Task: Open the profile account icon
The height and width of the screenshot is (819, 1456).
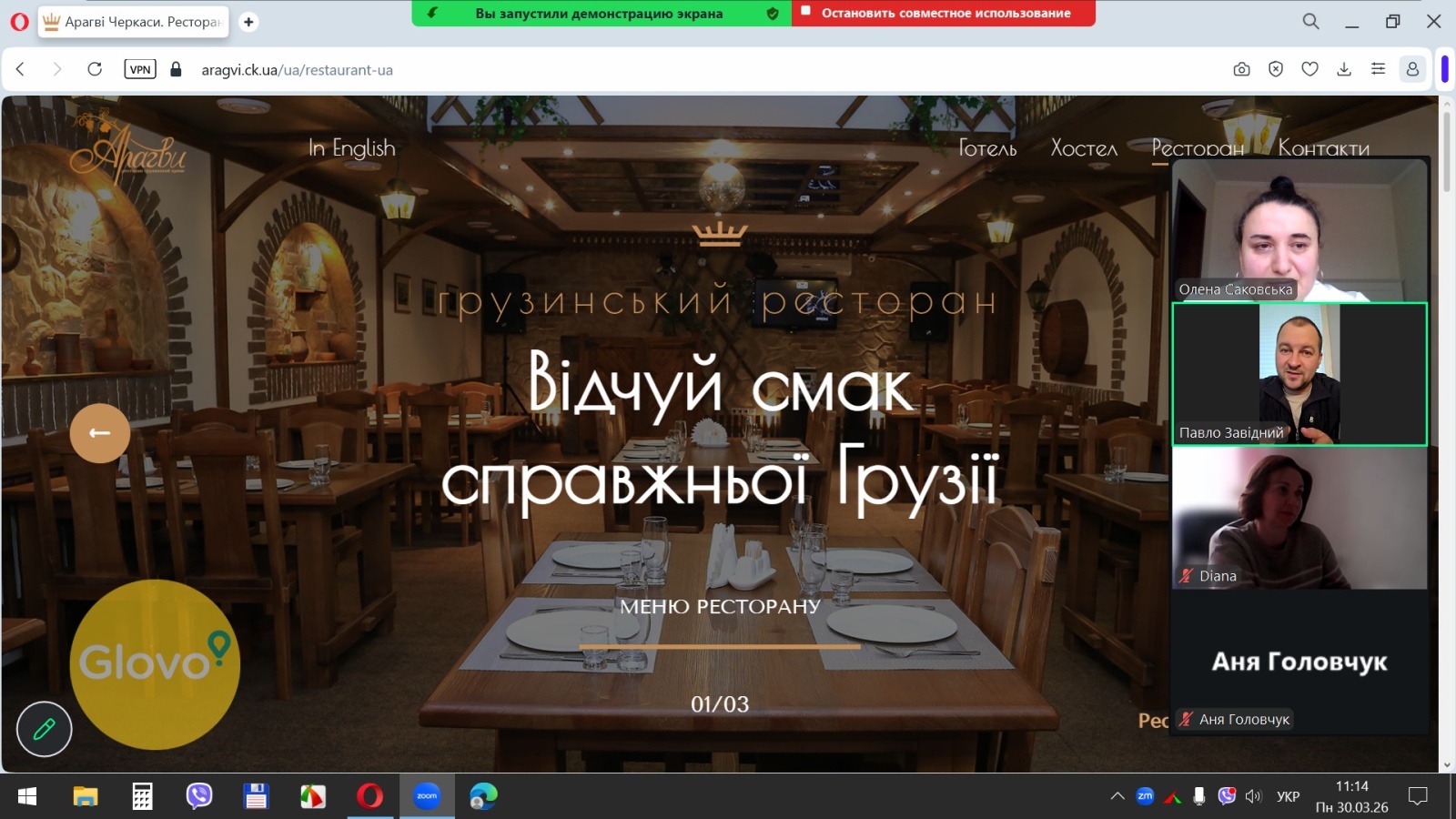Action: [1412, 69]
